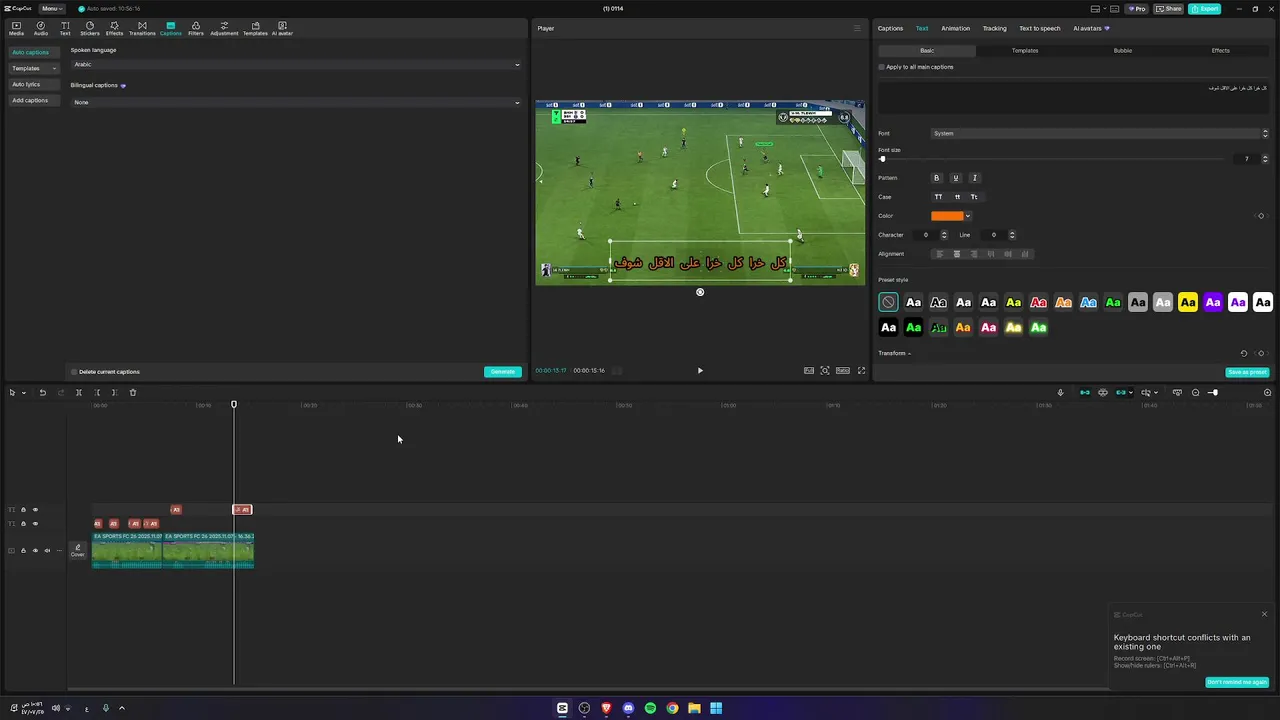
Task: Click the Delete trash icon in timeline
Action: click(132, 392)
